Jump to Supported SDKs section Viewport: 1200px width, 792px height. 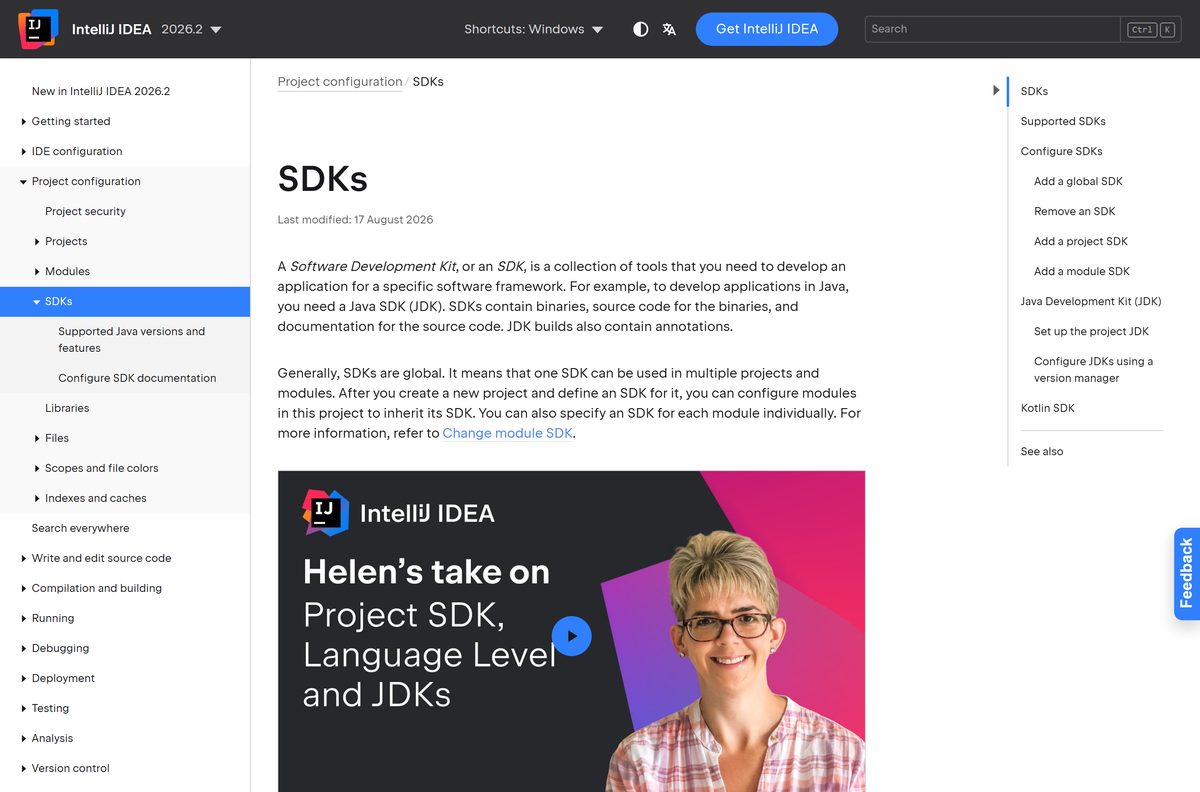pos(1063,121)
